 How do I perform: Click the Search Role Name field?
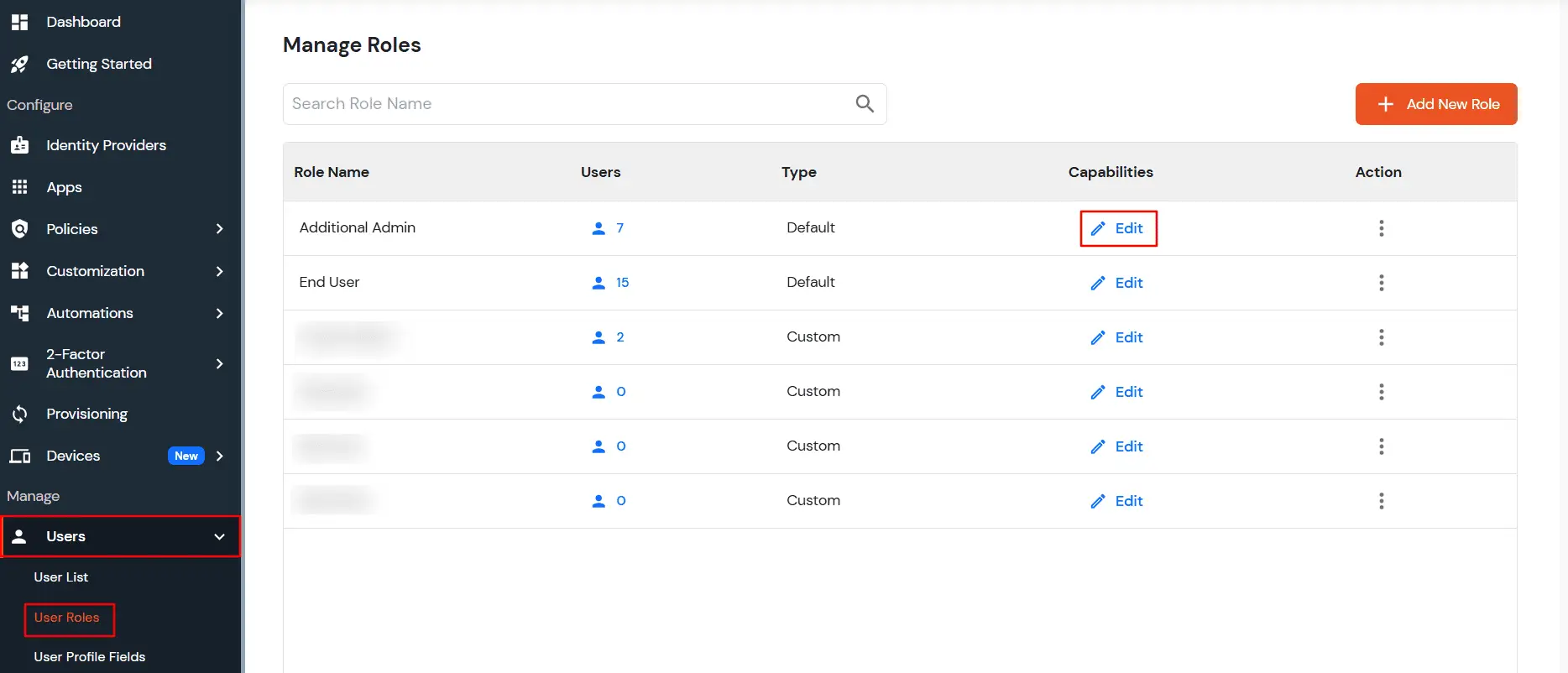pyautogui.click(x=584, y=104)
